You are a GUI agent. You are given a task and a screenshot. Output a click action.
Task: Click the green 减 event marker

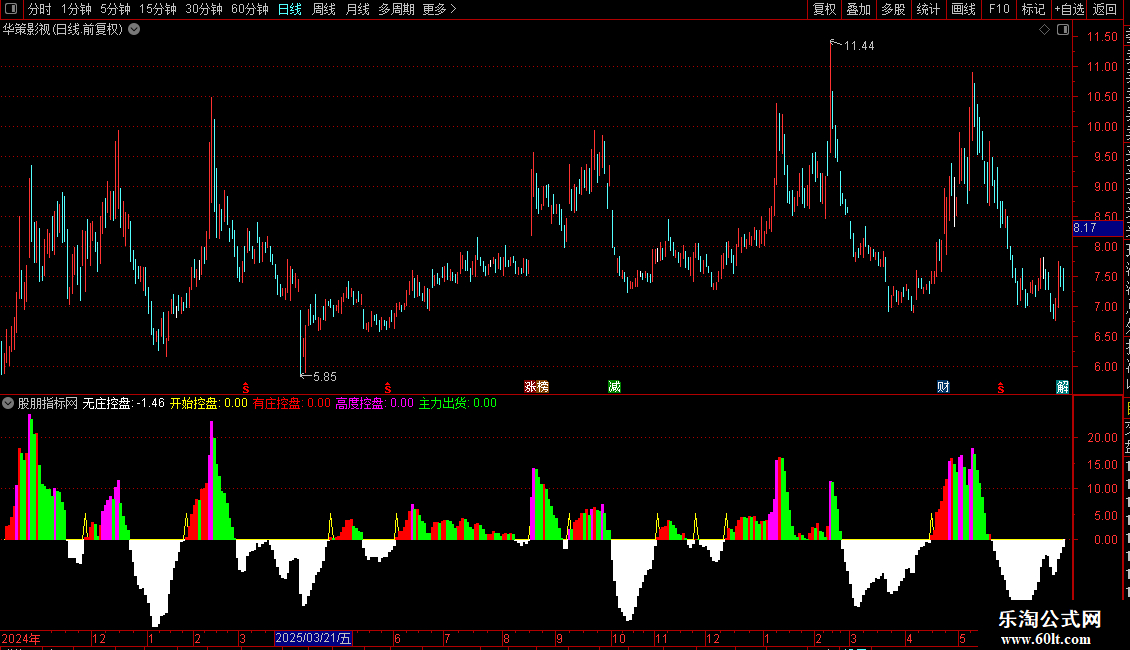[x=614, y=387]
